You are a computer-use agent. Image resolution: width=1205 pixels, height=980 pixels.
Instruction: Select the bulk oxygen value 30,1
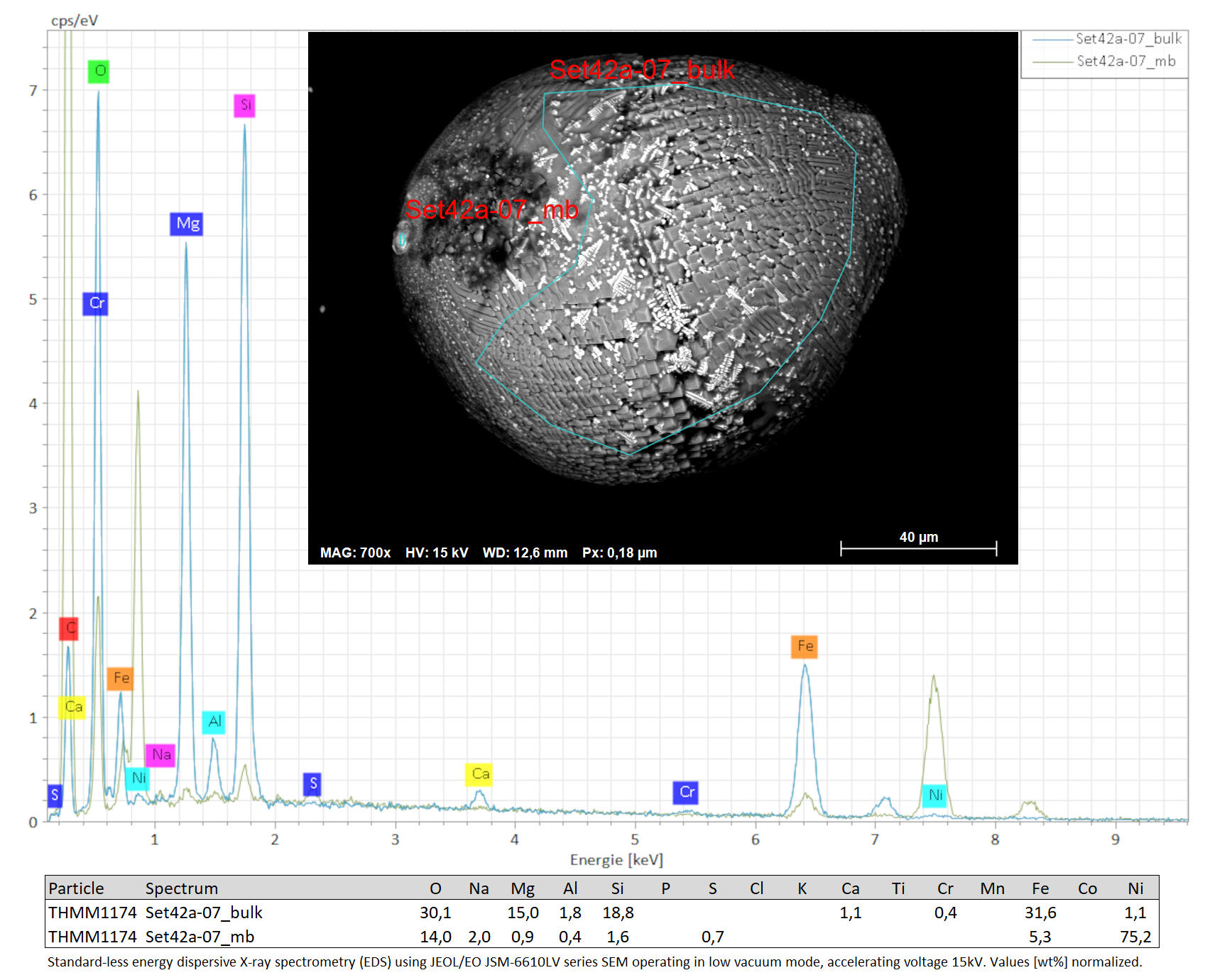click(x=435, y=913)
